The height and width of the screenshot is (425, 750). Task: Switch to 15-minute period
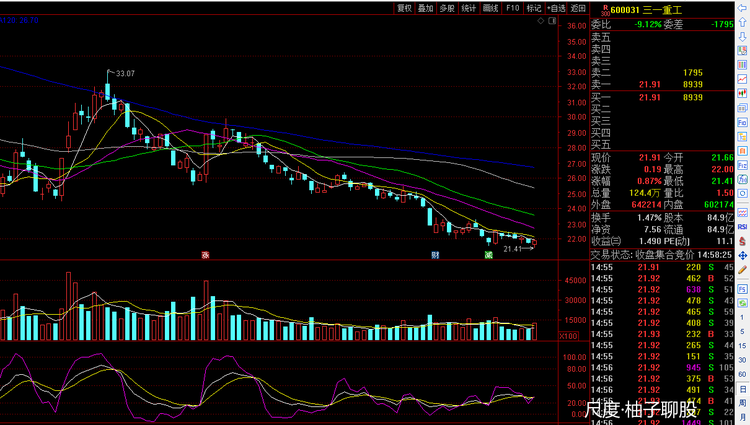[x=742, y=346]
